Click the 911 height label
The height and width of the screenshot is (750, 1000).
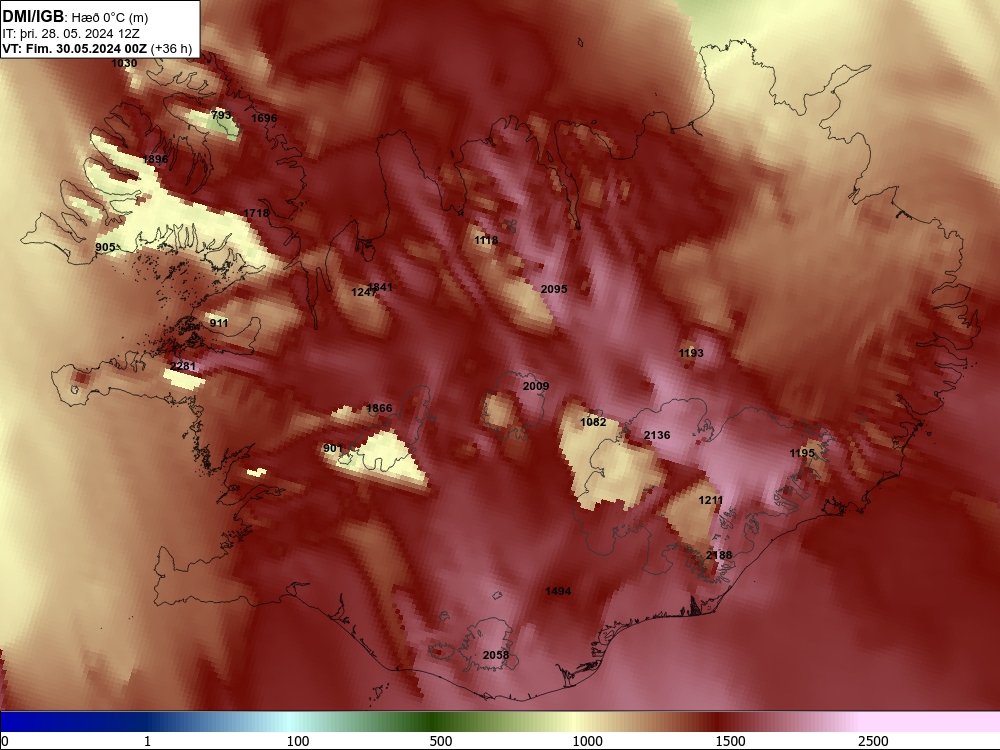click(219, 323)
